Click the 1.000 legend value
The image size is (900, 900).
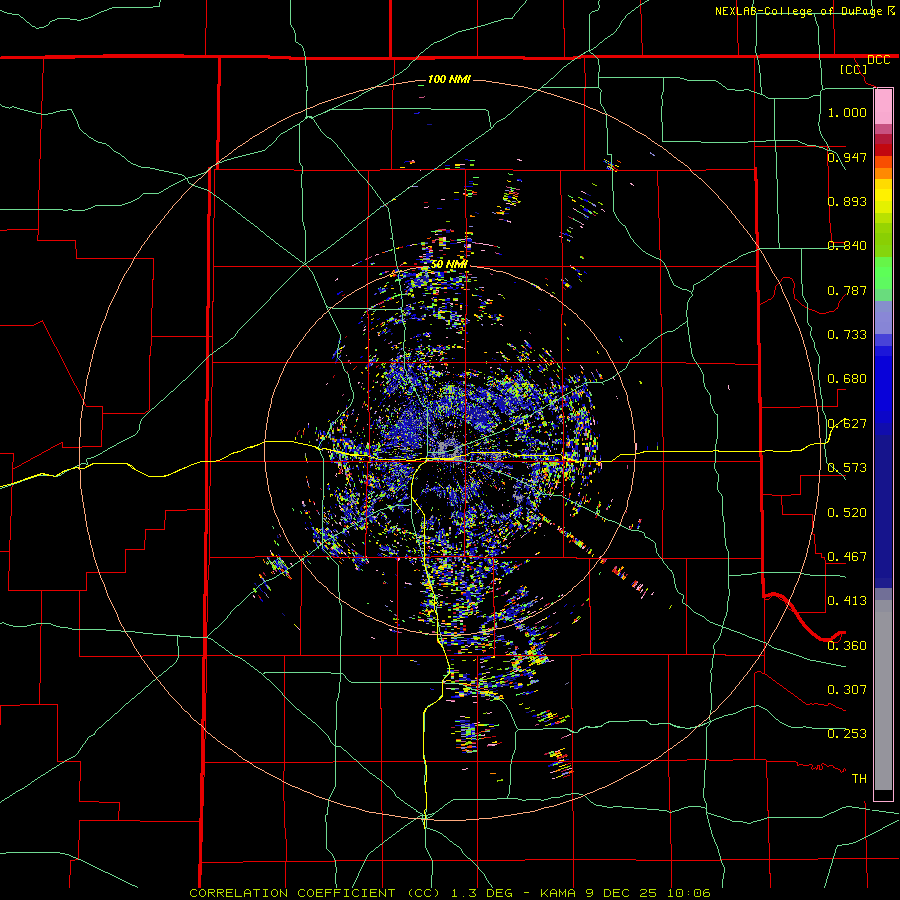click(847, 112)
